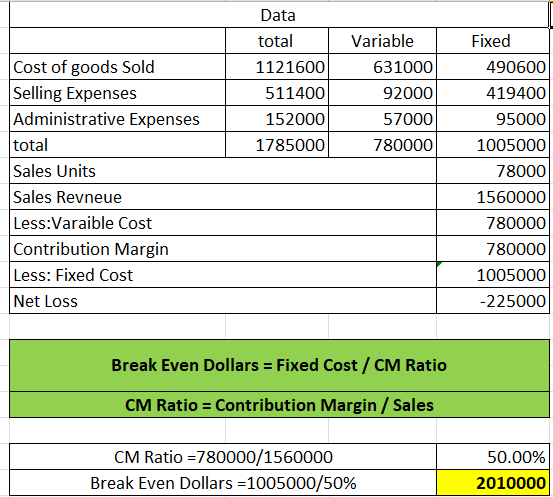The height and width of the screenshot is (497, 553).
Task: Select the 'Fixed' column header cell
Action: 493,41
